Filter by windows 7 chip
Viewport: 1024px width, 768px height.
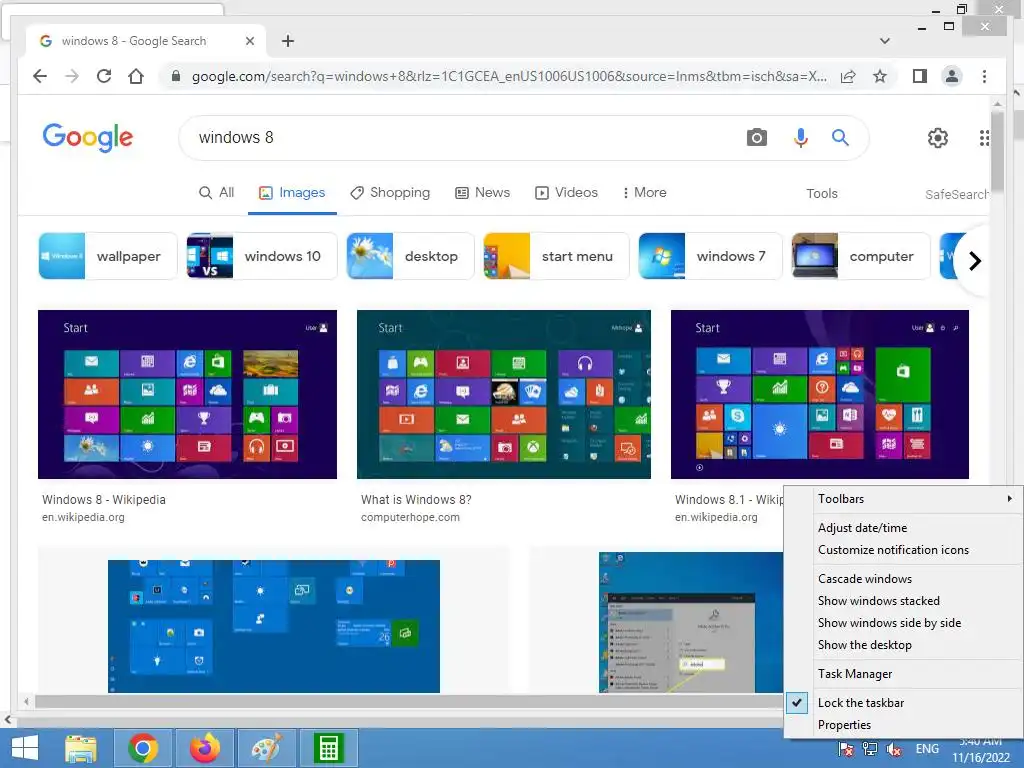click(710, 256)
